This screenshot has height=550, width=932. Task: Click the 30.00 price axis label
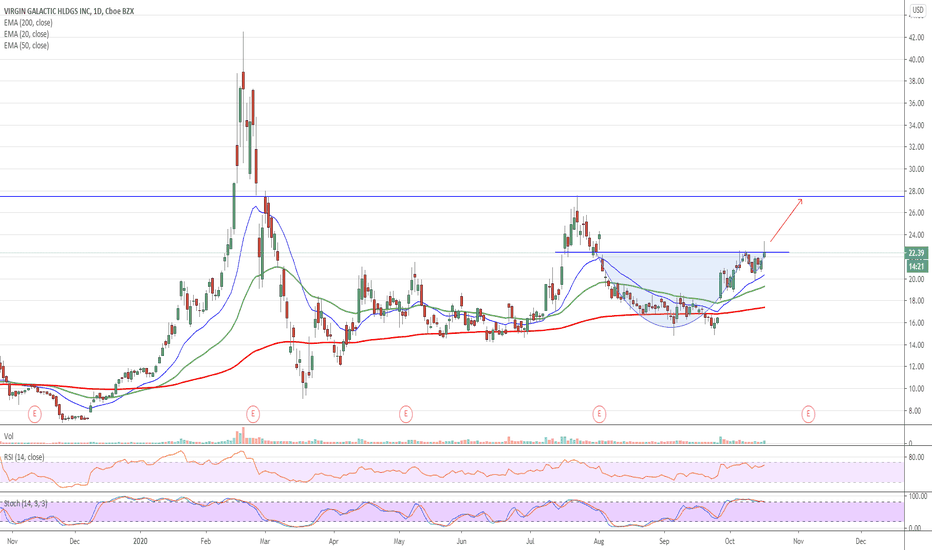[x=916, y=169]
